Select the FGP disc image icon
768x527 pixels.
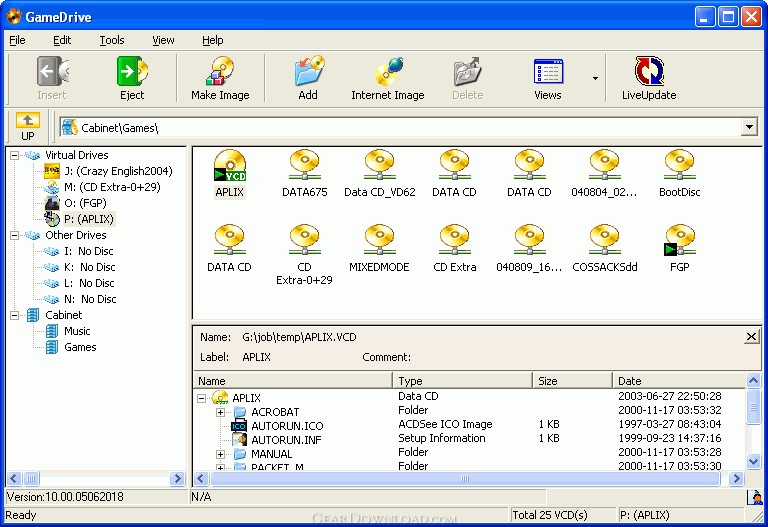click(x=679, y=248)
